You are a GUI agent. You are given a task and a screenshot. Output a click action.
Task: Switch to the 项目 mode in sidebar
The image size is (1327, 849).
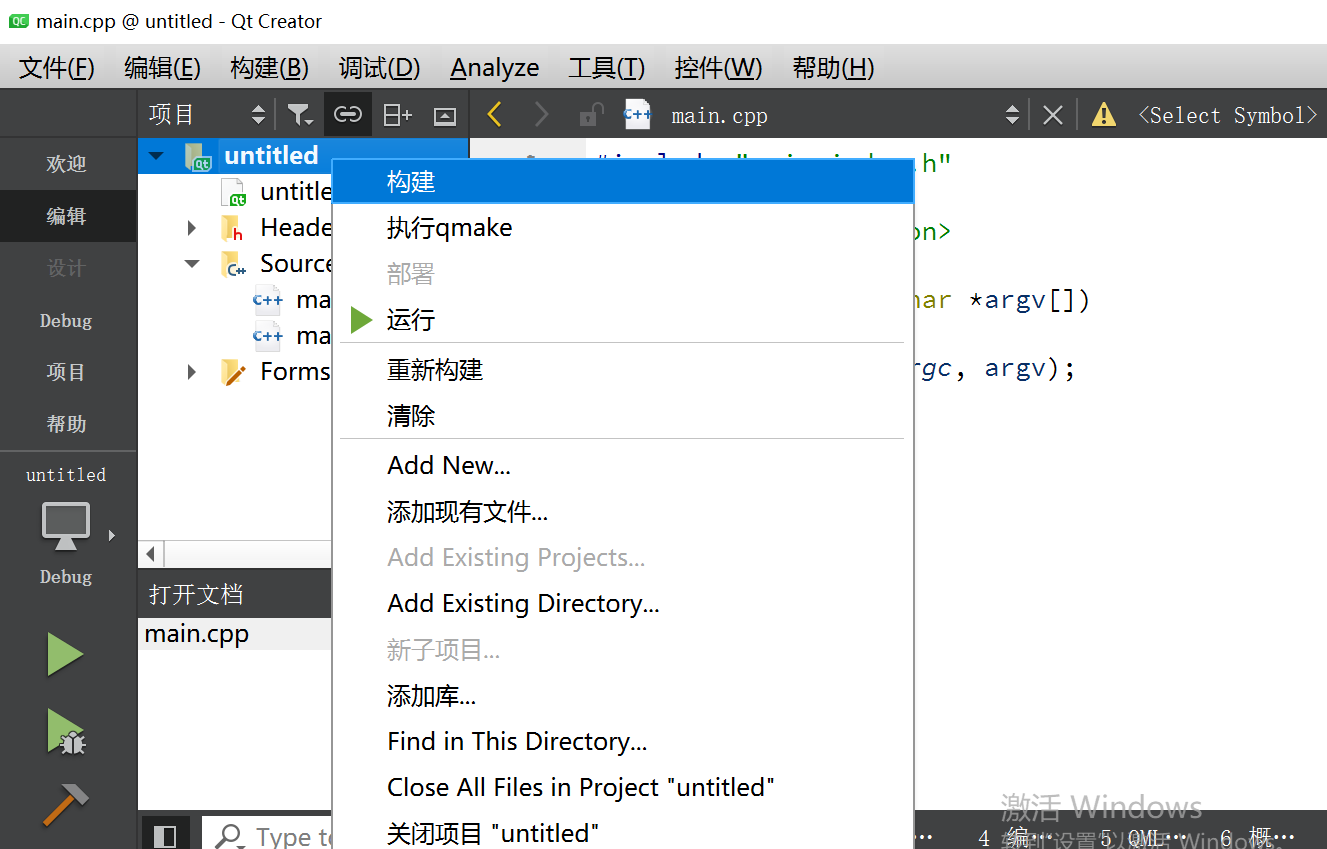tap(67, 372)
